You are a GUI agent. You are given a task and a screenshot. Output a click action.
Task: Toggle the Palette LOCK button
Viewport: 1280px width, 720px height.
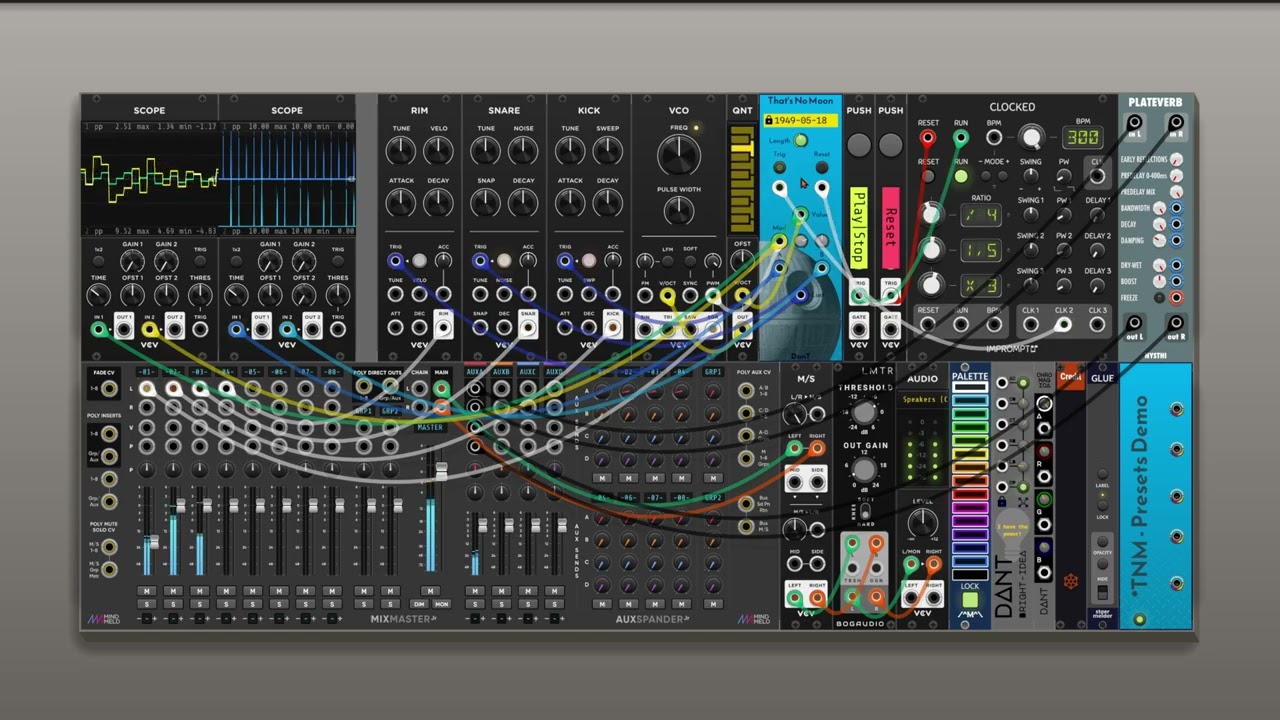click(x=970, y=600)
